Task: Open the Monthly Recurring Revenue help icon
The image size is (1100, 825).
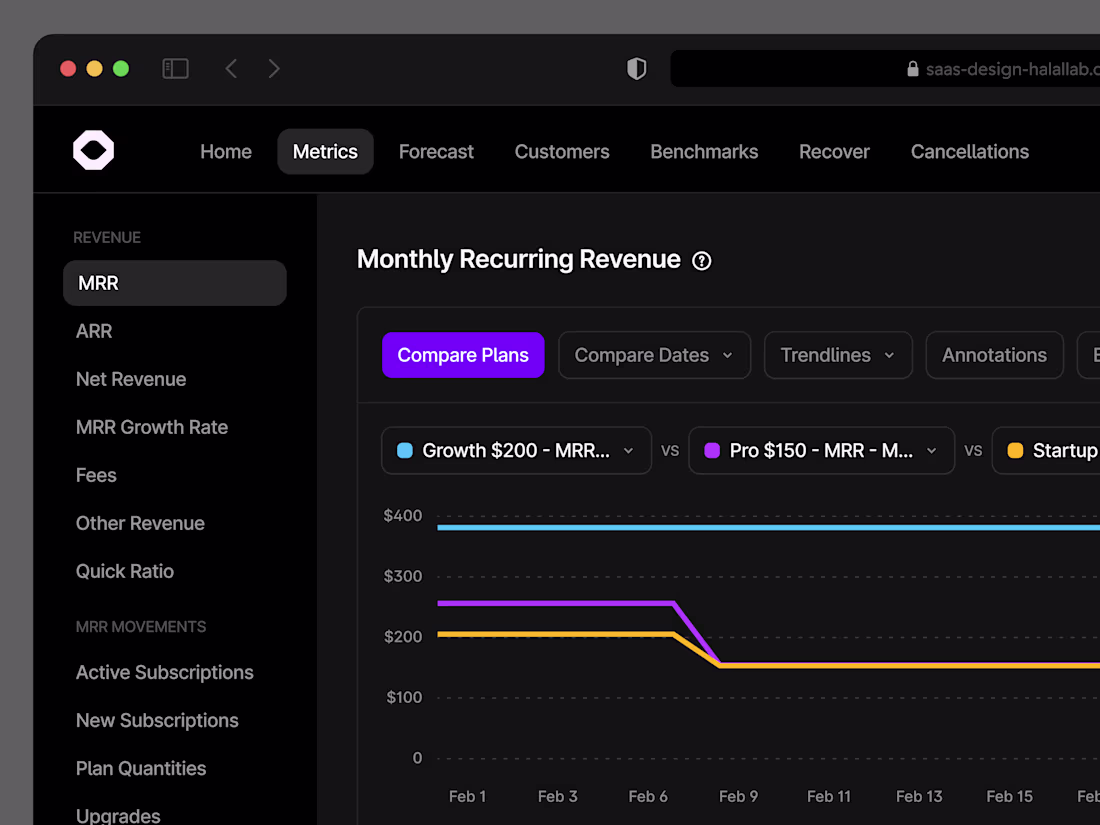Action: [x=702, y=260]
